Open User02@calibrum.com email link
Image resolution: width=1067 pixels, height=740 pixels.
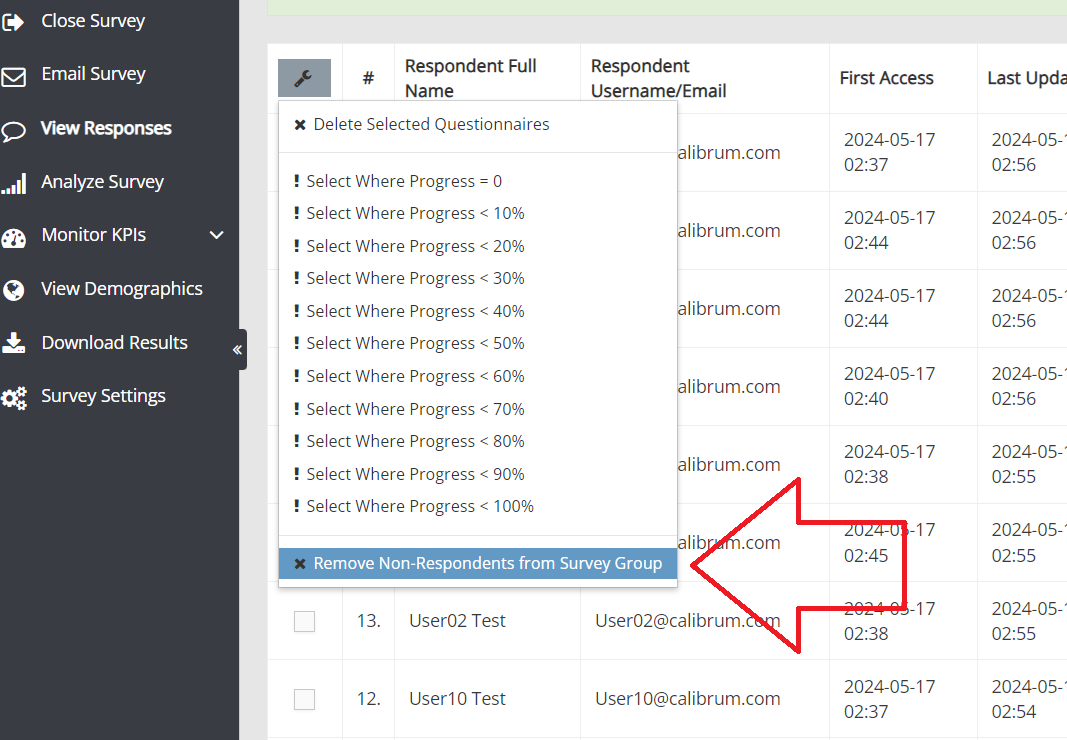[687, 621]
